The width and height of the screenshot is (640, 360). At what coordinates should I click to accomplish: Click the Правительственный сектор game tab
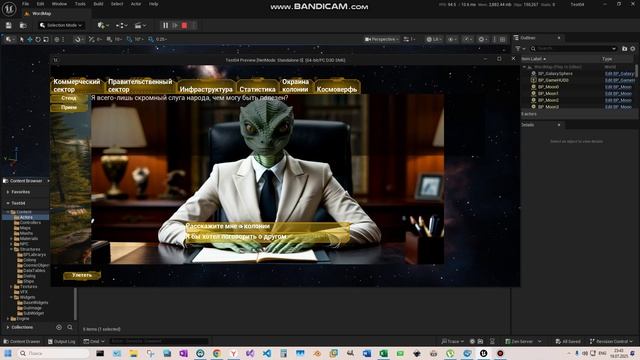(140, 85)
